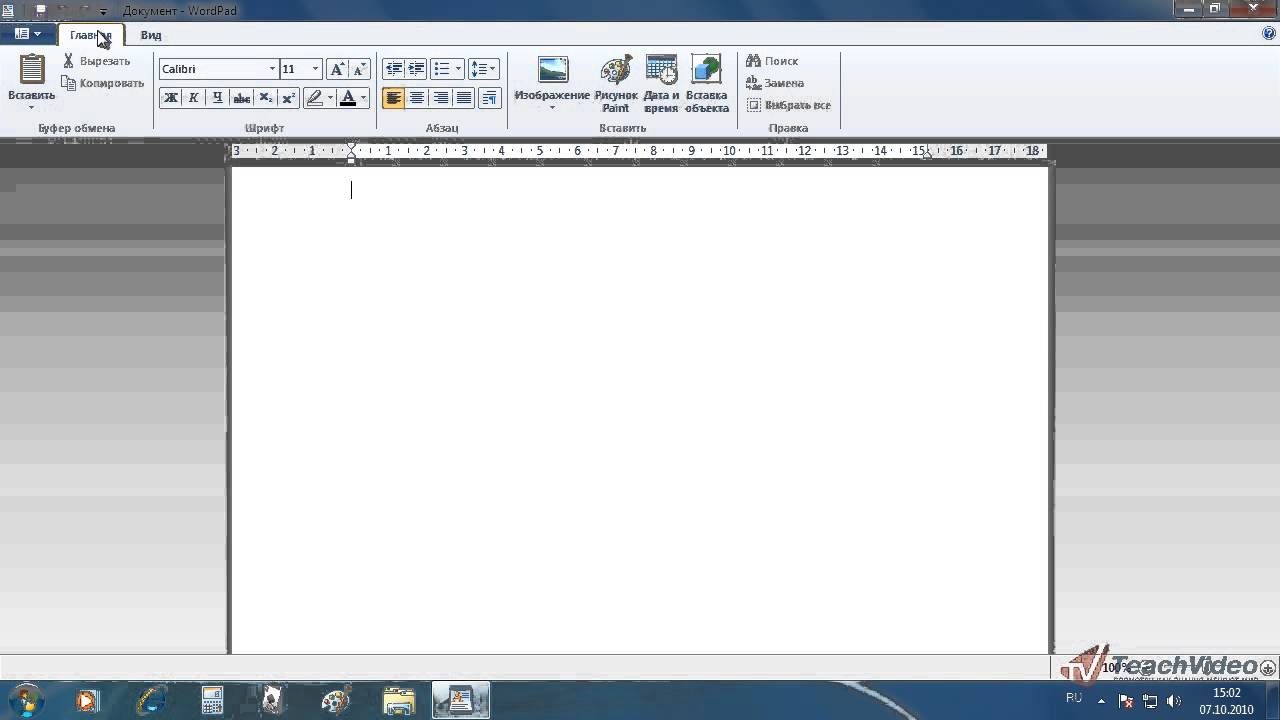Toggle Subscript formatting
The width and height of the screenshot is (1280, 720).
coord(265,97)
